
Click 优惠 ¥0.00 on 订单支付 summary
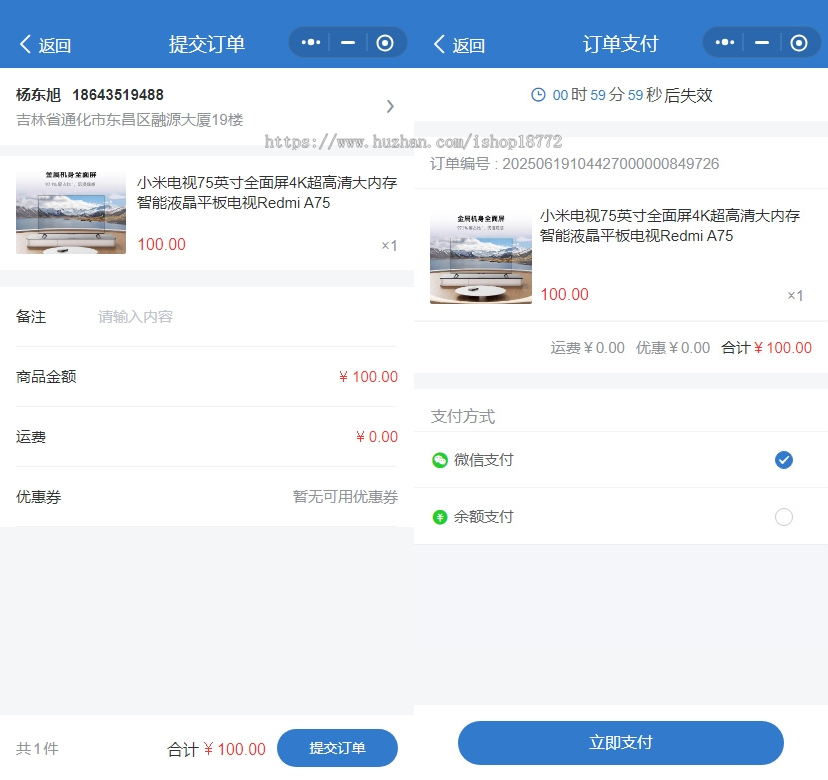pos(673,347)
